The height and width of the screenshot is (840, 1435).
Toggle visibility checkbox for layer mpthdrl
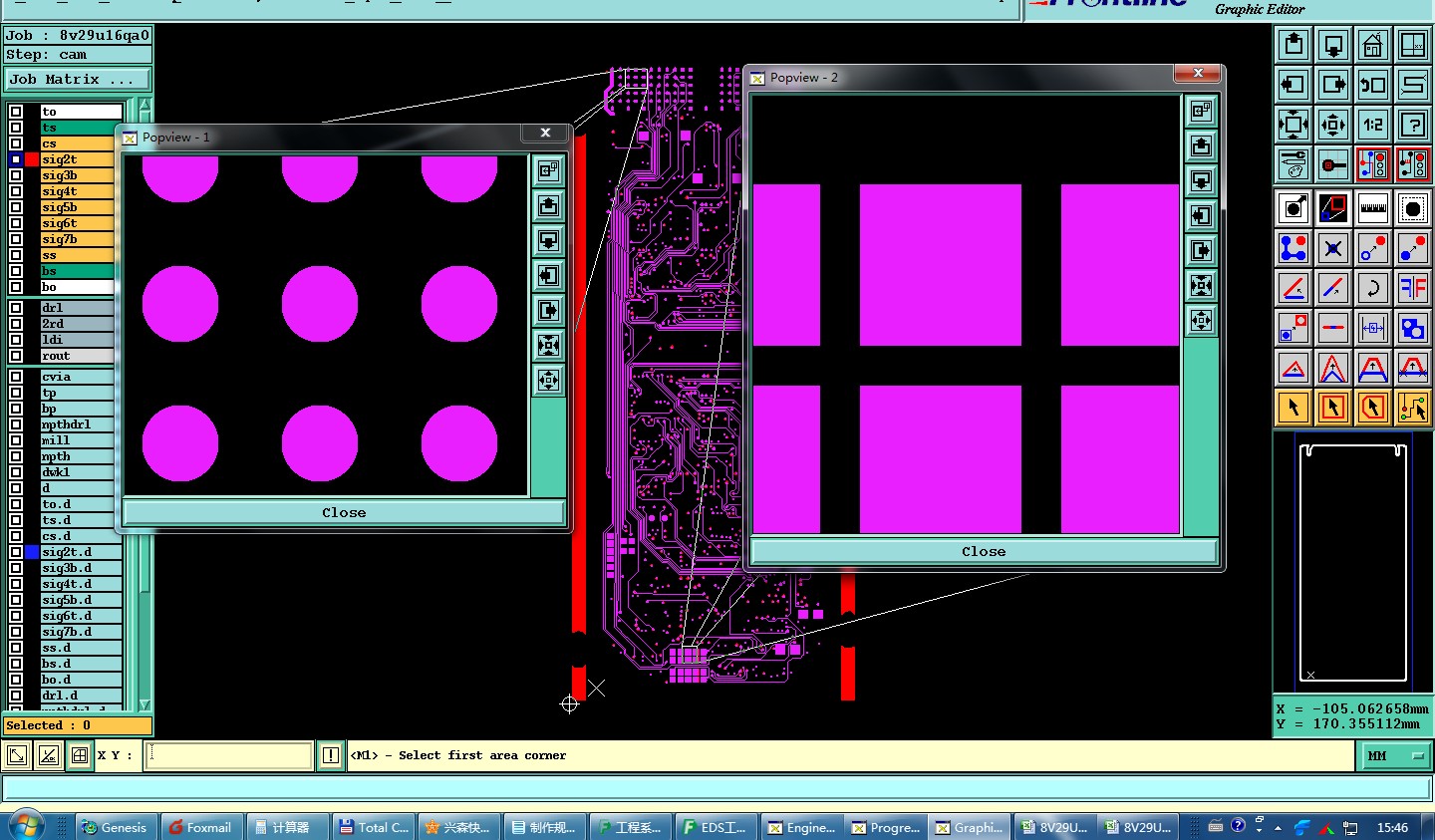16,424
